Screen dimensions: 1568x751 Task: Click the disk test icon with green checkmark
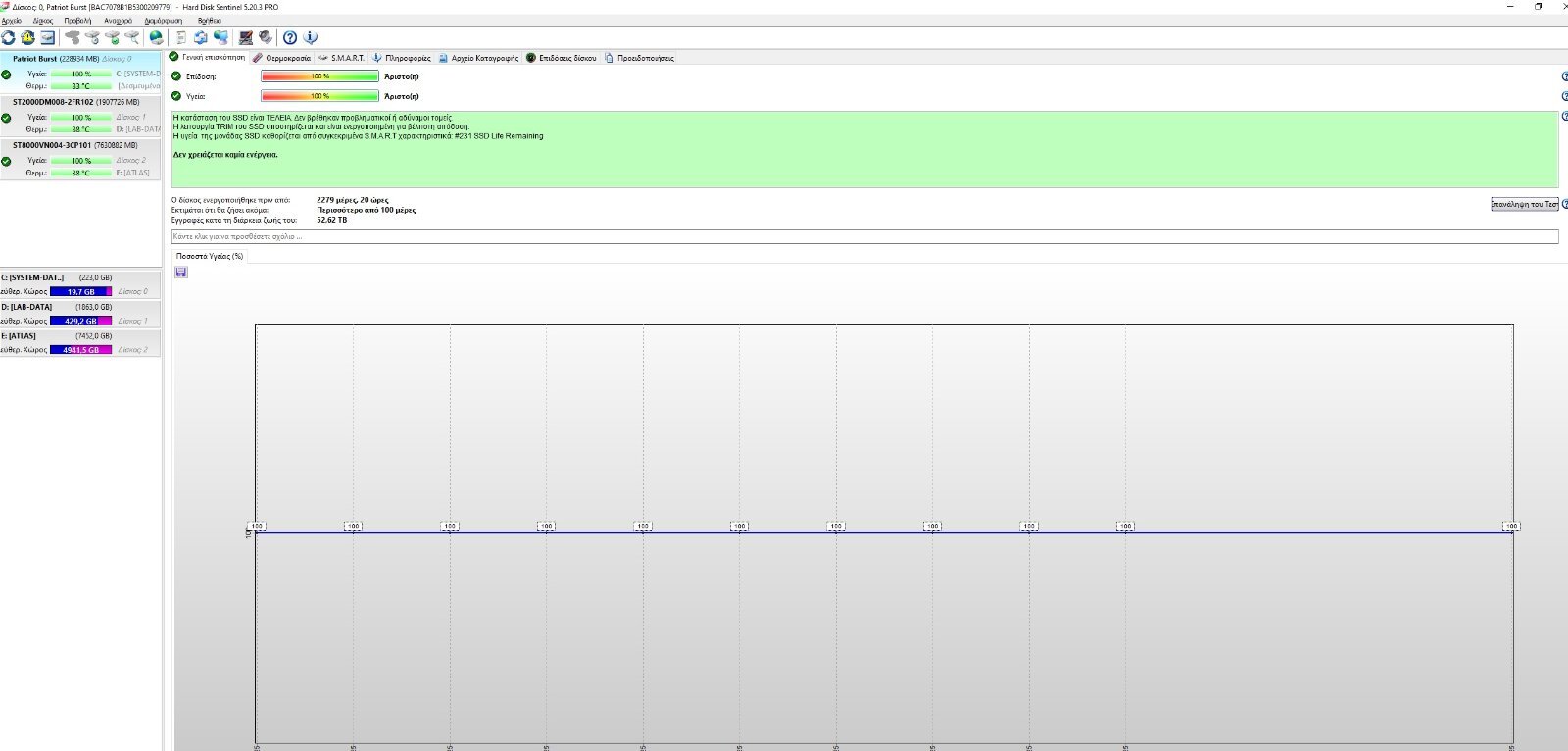pos(113,37)
